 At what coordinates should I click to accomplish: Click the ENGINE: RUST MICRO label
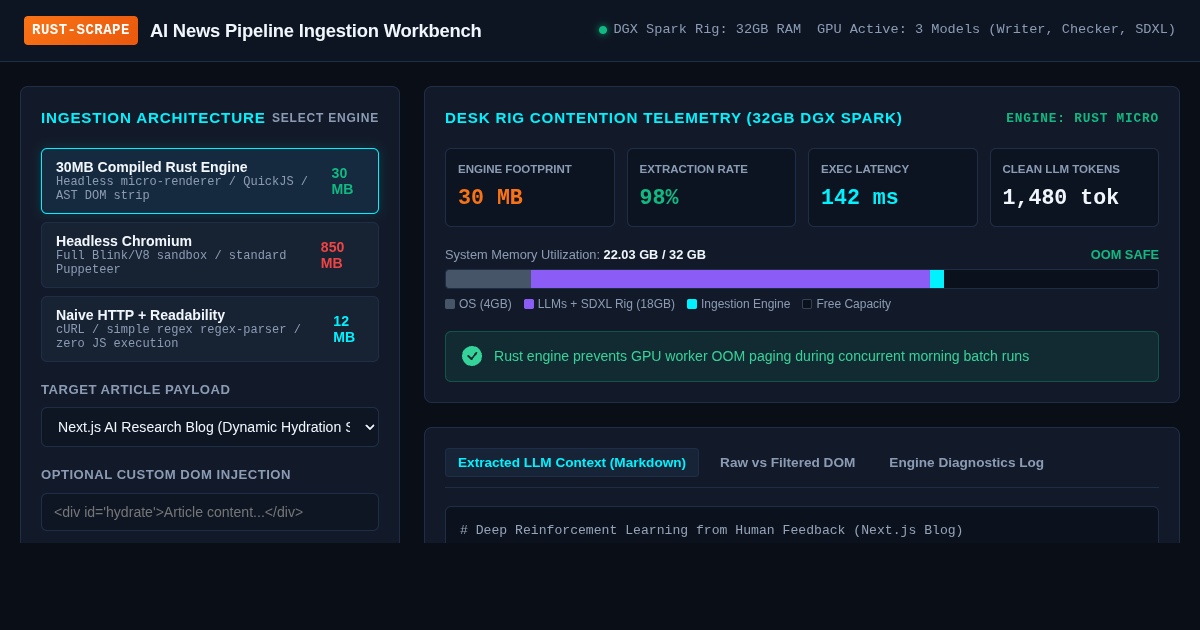[1082, 118]
